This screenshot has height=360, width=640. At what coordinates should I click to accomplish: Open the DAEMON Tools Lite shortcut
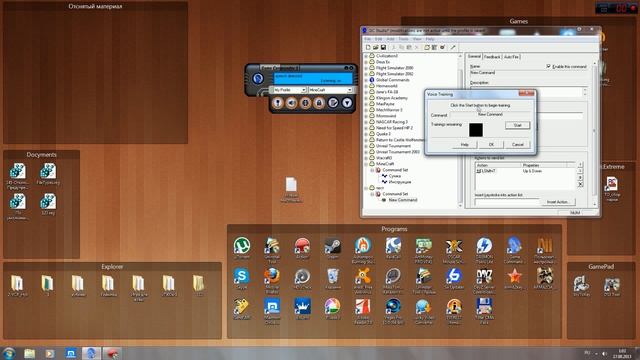pyautogui.click(x=484, y=250)
